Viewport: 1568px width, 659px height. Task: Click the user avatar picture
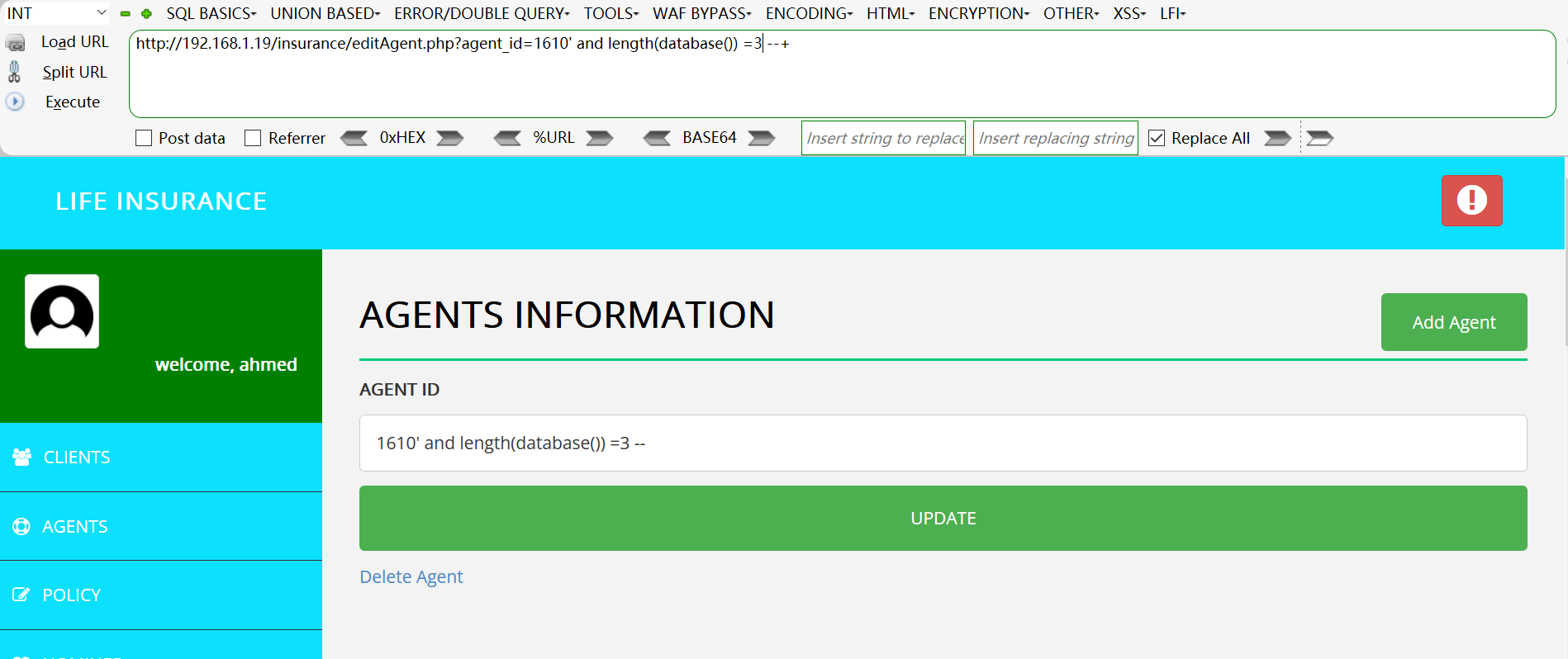click(62, 311)
